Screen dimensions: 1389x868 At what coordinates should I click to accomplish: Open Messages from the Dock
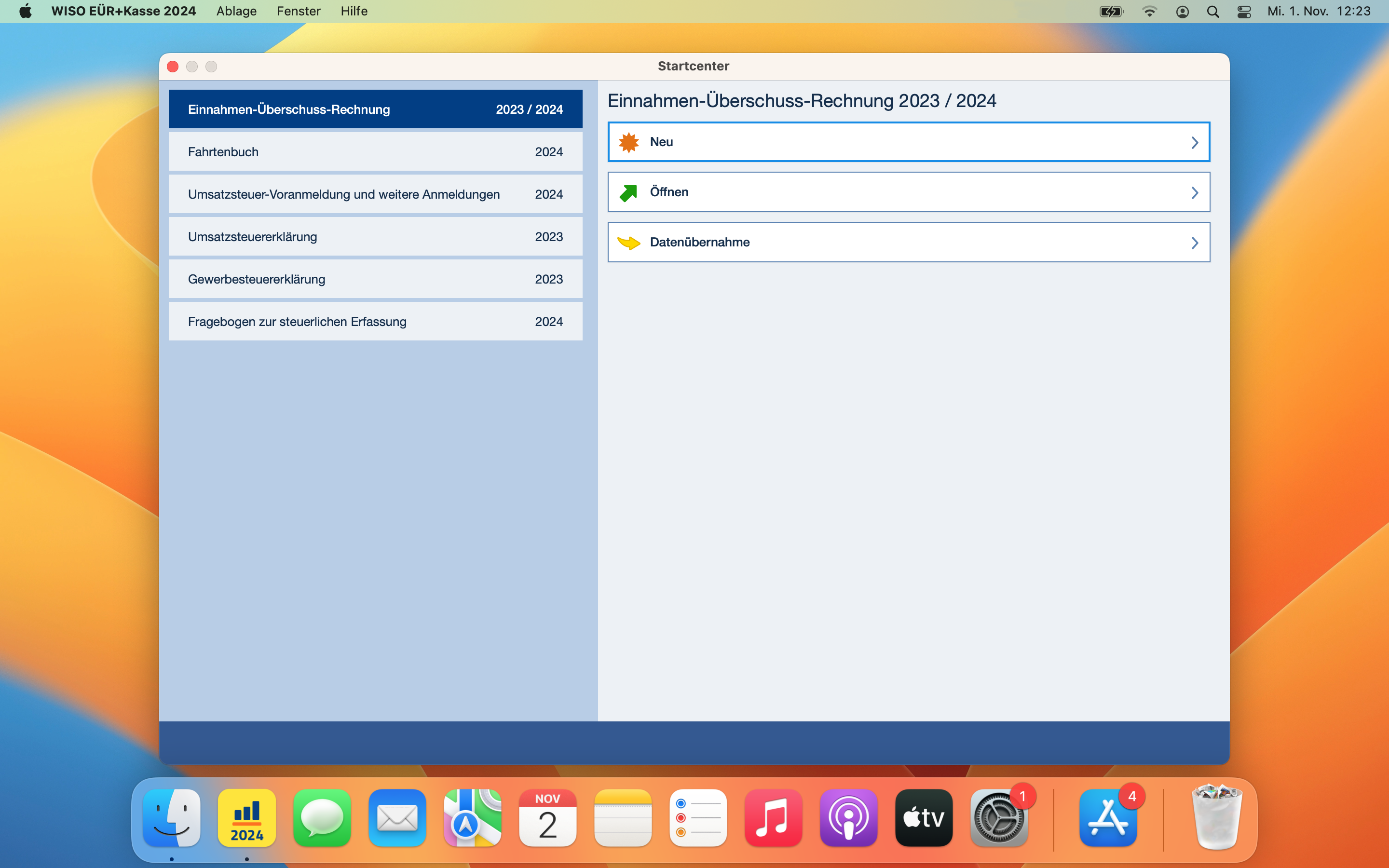[x=322, y=818]
